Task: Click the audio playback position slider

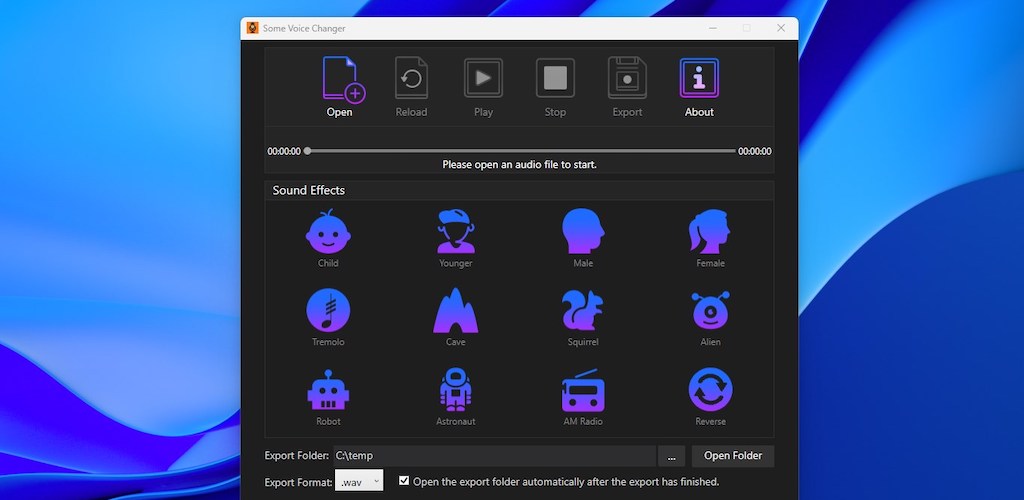Action: point(520,151)
